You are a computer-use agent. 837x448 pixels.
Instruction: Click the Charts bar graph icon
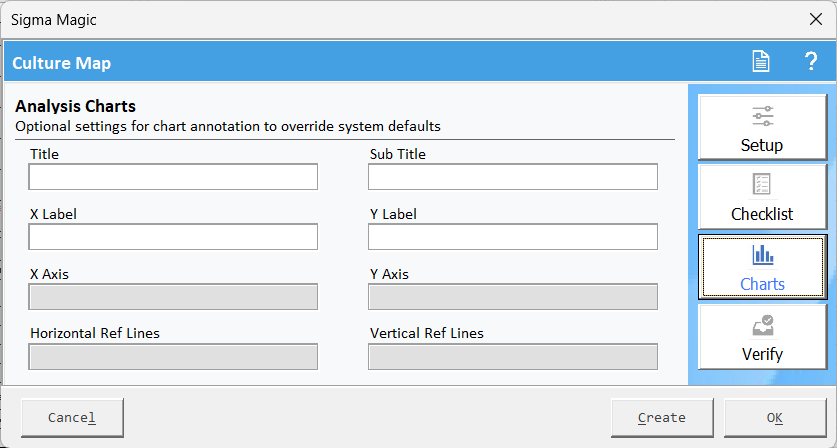[x=762, y=255]
